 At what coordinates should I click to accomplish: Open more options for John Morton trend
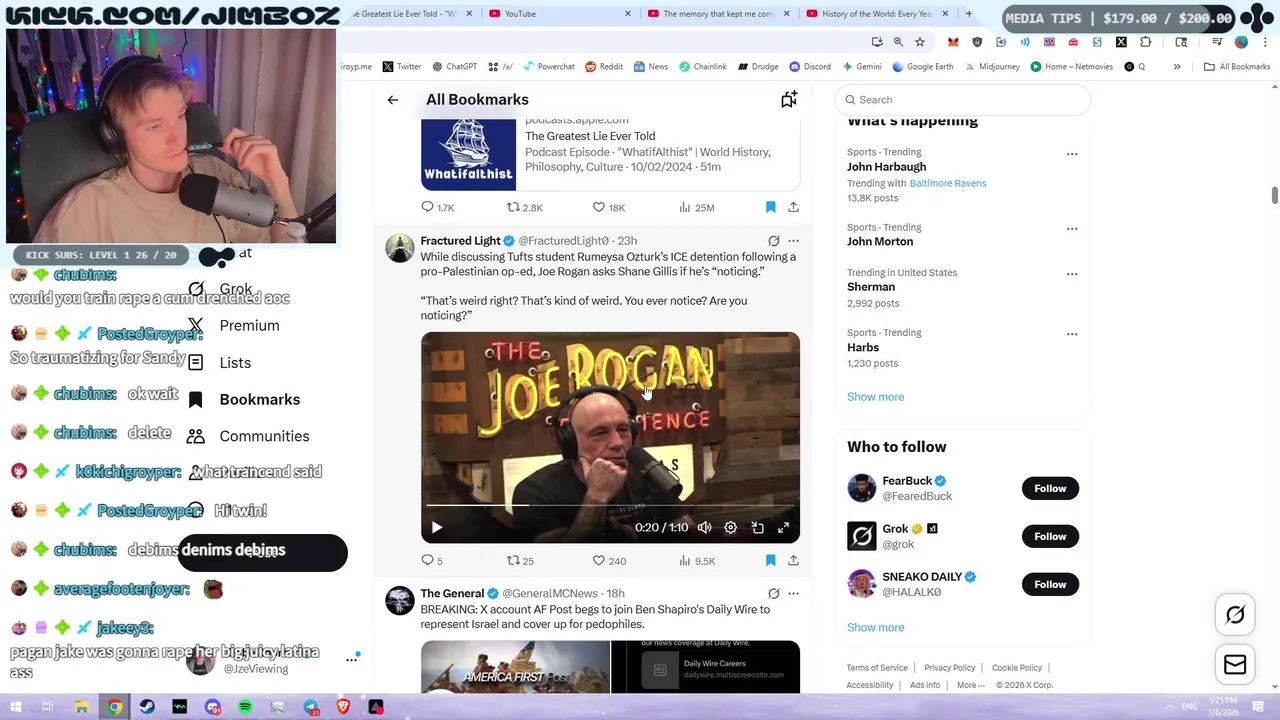coord(1072,228)
